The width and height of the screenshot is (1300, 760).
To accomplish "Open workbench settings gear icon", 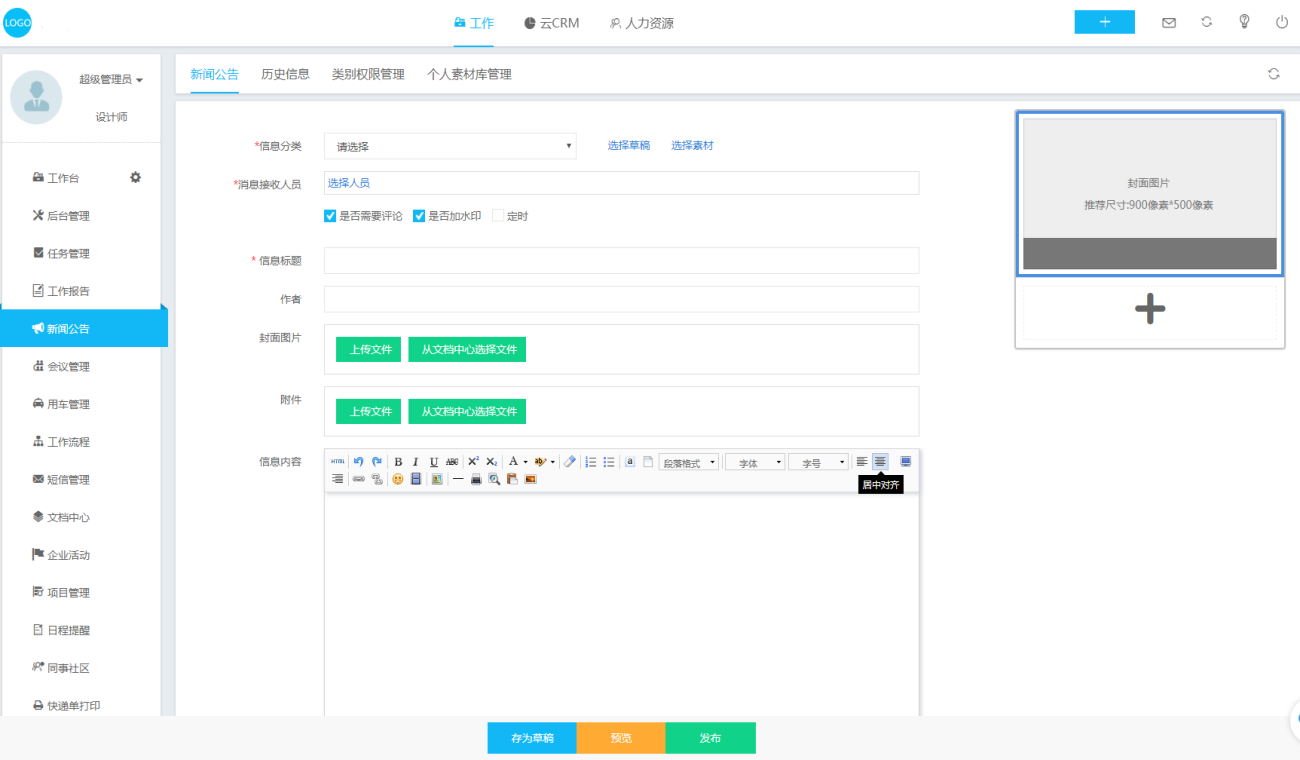I will coord(136,177).
